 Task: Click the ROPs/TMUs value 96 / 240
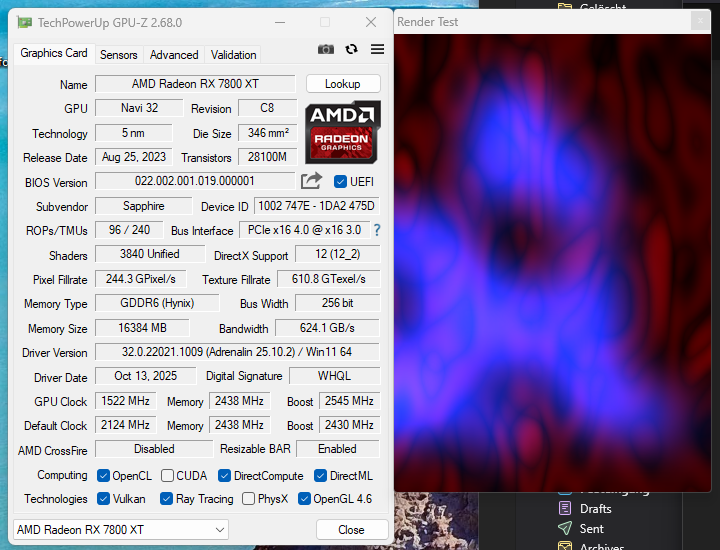tap(129, 230)
